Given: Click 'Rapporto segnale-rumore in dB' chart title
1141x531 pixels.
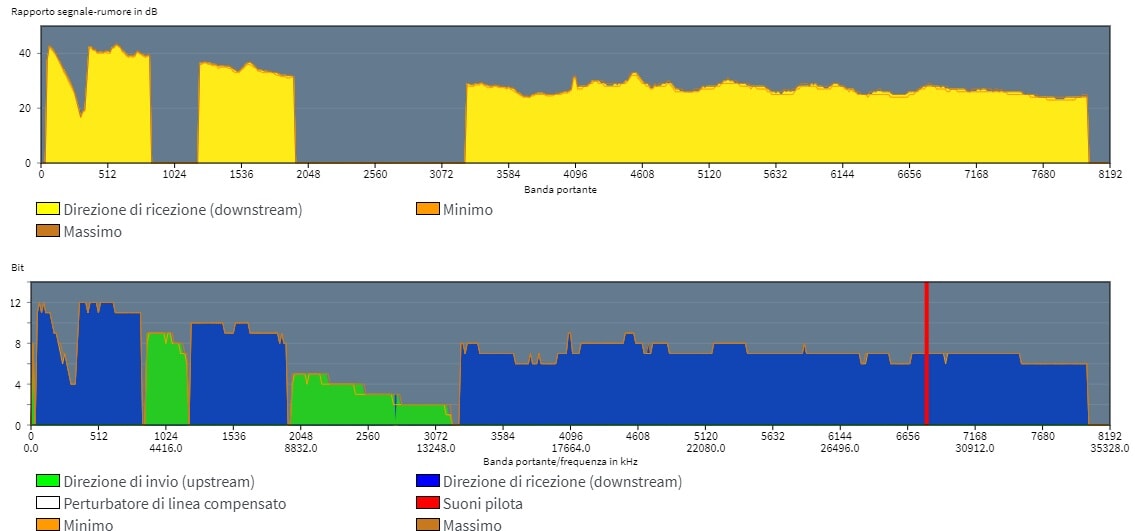Looking at the screenshot, I should pyautogui.click(x=84, y=10).
